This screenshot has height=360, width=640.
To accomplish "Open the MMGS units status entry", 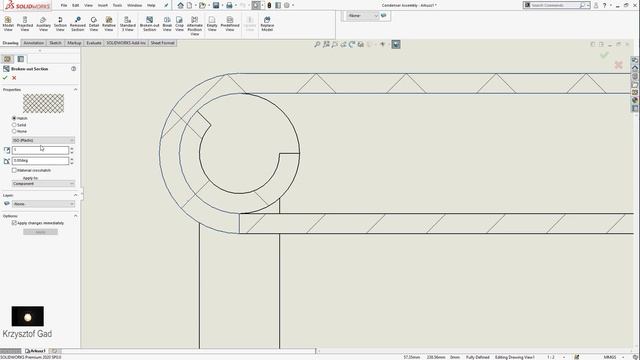I will click(x=610, y=357).
